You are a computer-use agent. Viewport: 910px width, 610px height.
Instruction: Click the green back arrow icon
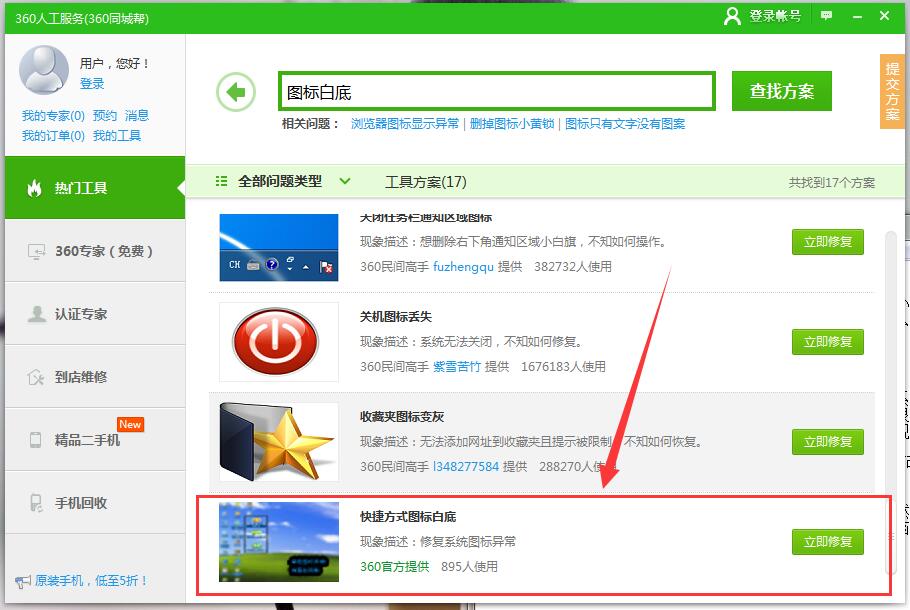point(236,93)
